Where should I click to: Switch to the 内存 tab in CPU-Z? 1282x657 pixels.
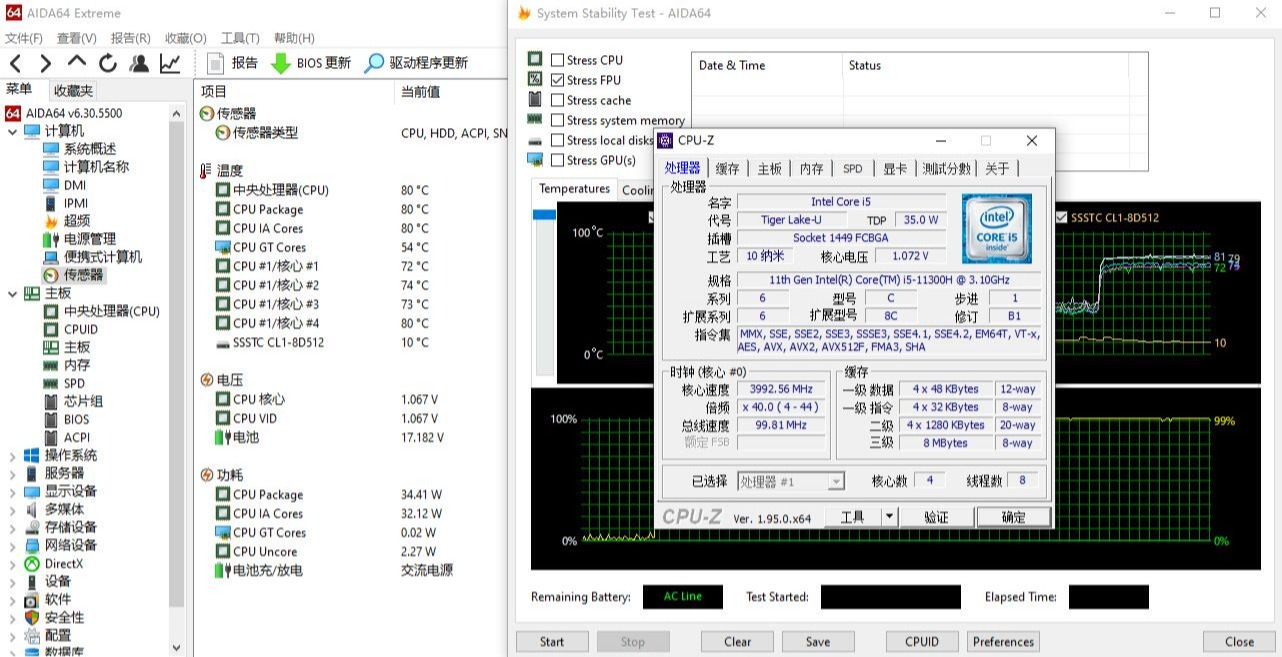pyautogui.click(x=811, y=169)
